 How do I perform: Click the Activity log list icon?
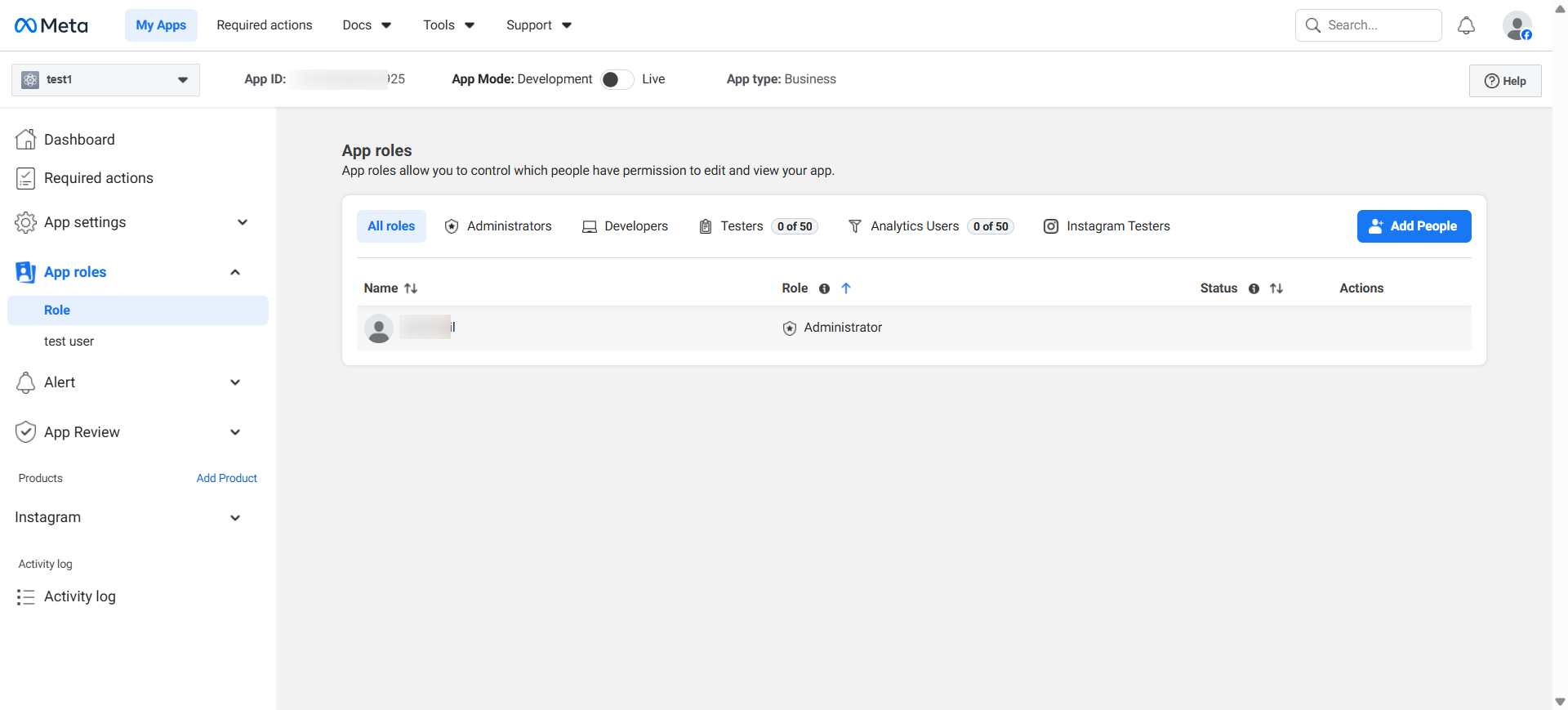point(26,597)
